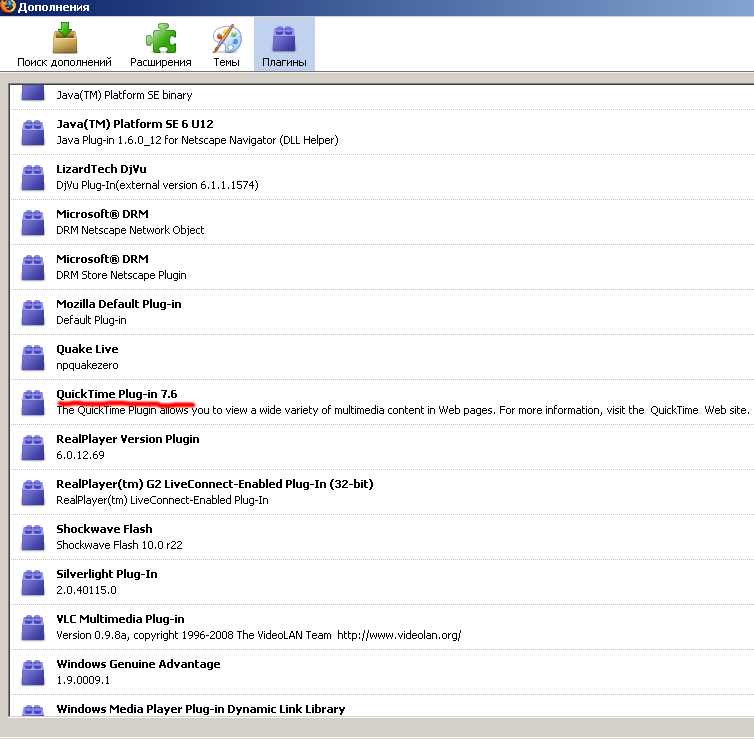Screen dimensions: 754x739
Task: Click the RealPlayer G2 LiveConnect plugin icon
Action: pyautogui.click(x=33, y=492)
